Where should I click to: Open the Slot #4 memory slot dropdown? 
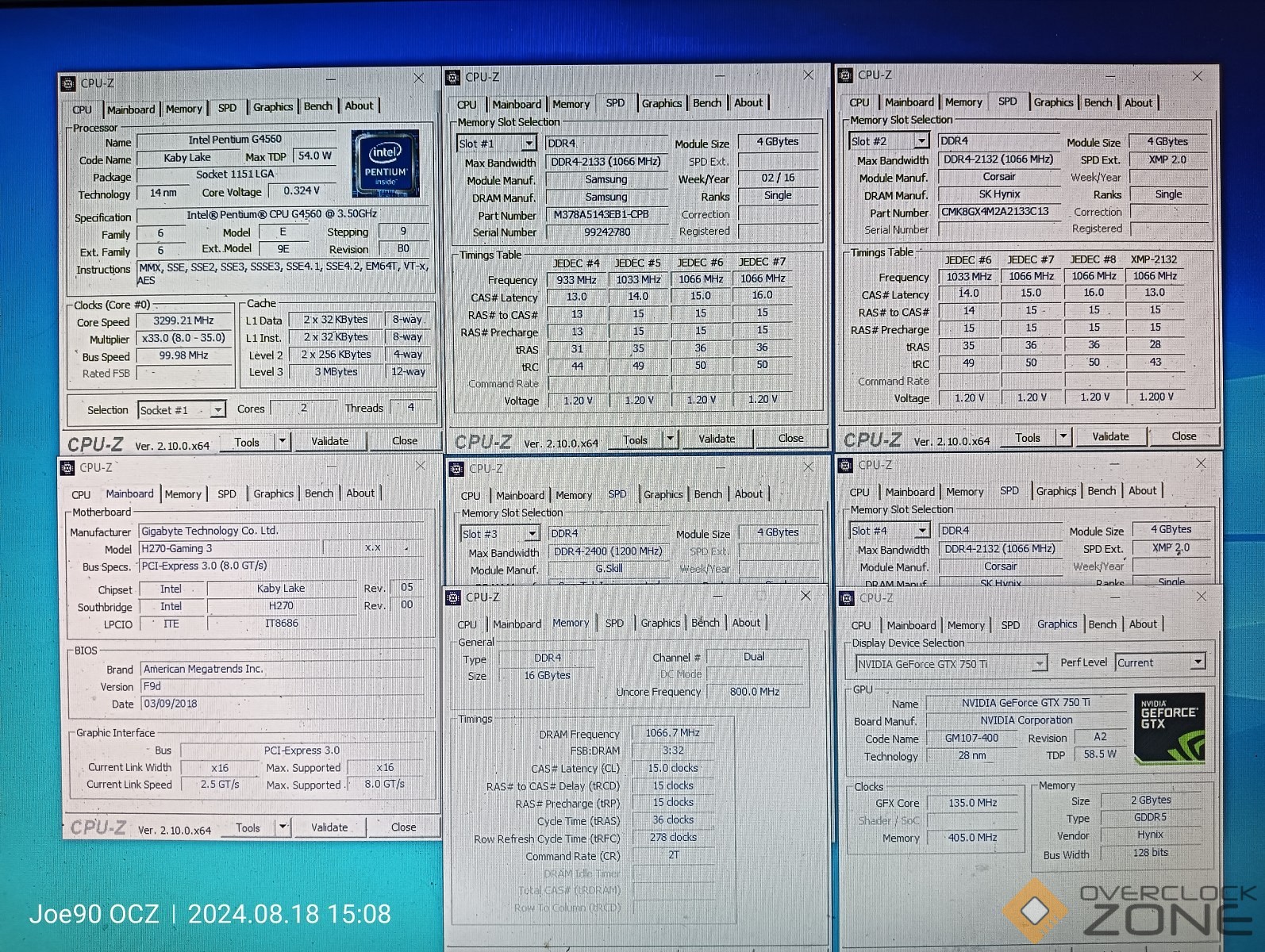(x=922, y=531)
